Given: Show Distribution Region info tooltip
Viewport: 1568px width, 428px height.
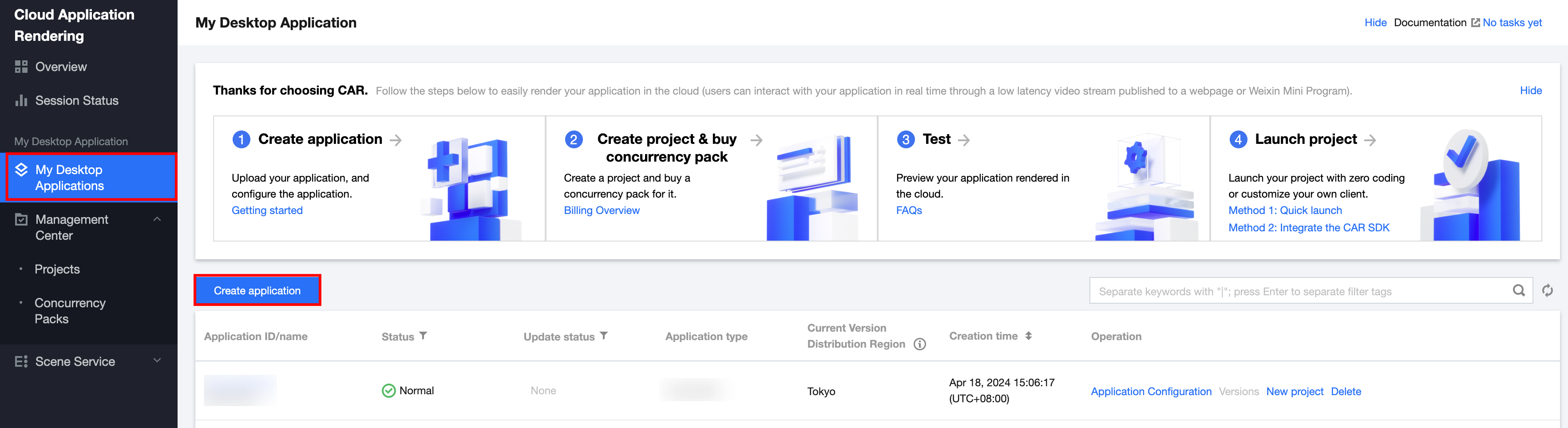Looking at the screenshot, I should [920, 345].
